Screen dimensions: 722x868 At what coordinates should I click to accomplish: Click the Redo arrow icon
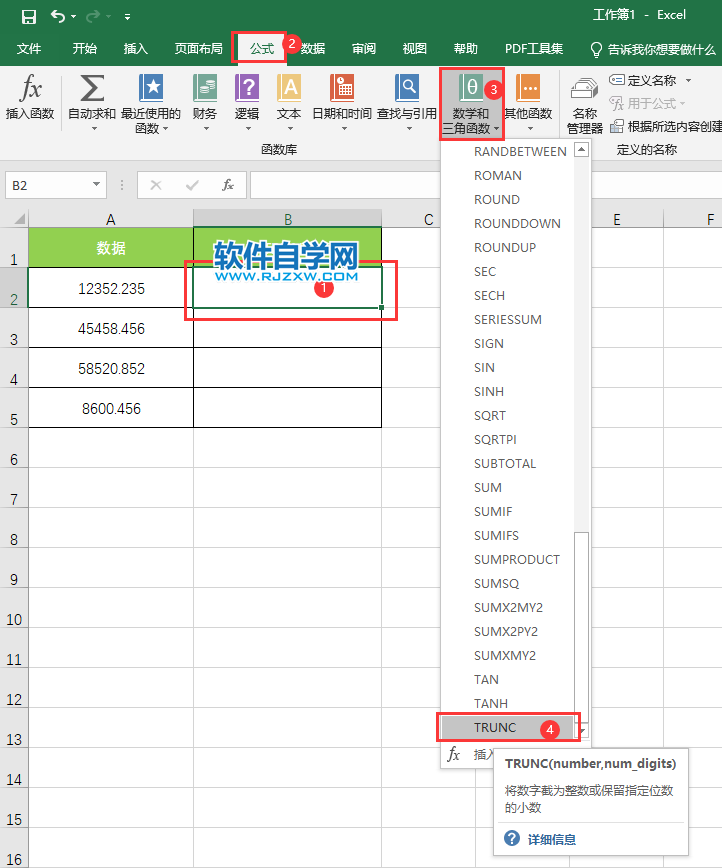pos(93,17)
